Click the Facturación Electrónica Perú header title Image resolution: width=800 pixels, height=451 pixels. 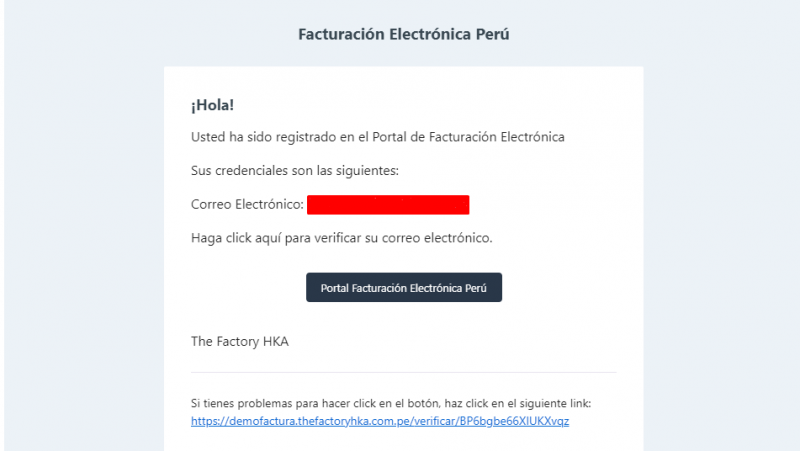tap(404, 34)
